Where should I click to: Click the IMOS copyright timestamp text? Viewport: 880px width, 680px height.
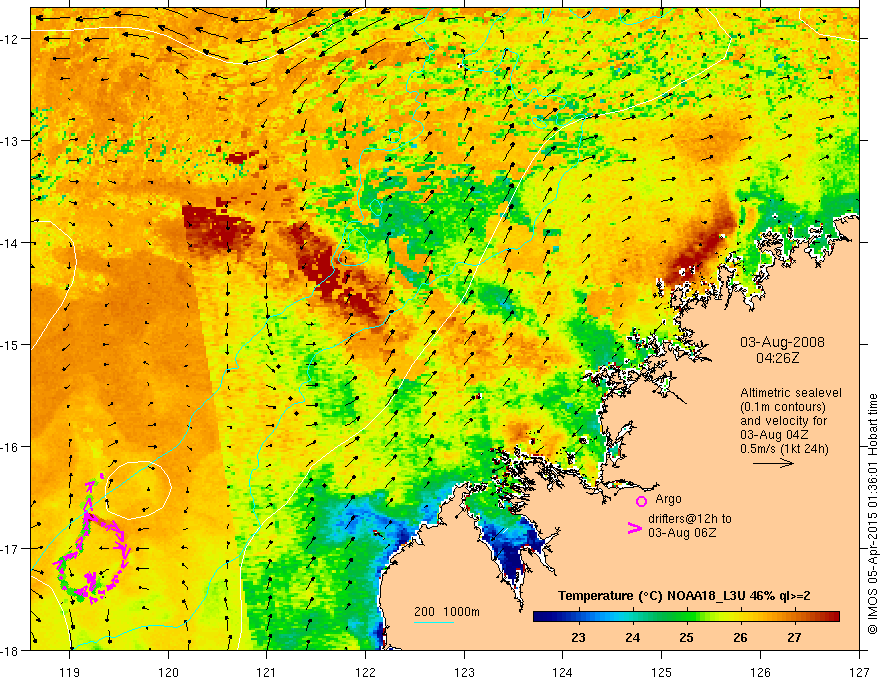coord(872,514)
